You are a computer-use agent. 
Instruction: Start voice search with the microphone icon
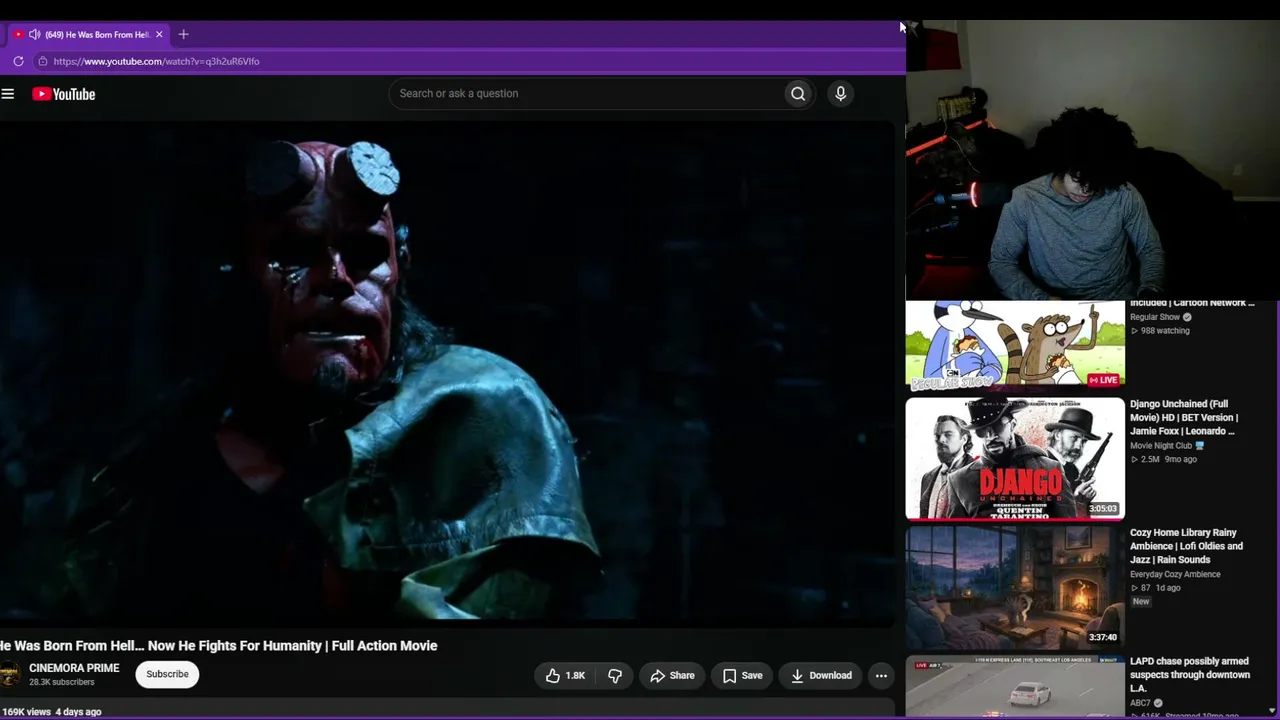click(x=841, y=94)
